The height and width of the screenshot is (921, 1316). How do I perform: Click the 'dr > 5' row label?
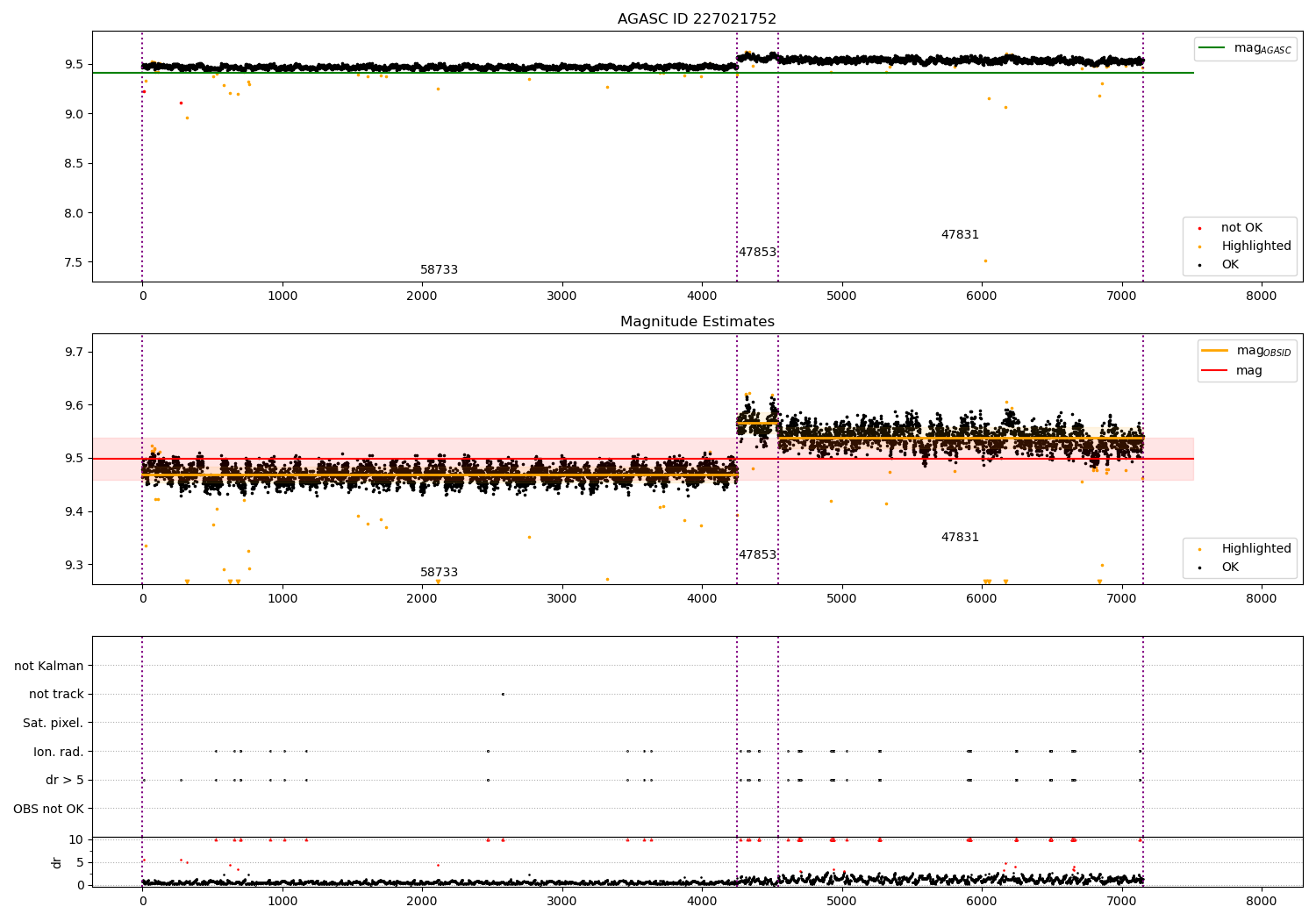65,781
